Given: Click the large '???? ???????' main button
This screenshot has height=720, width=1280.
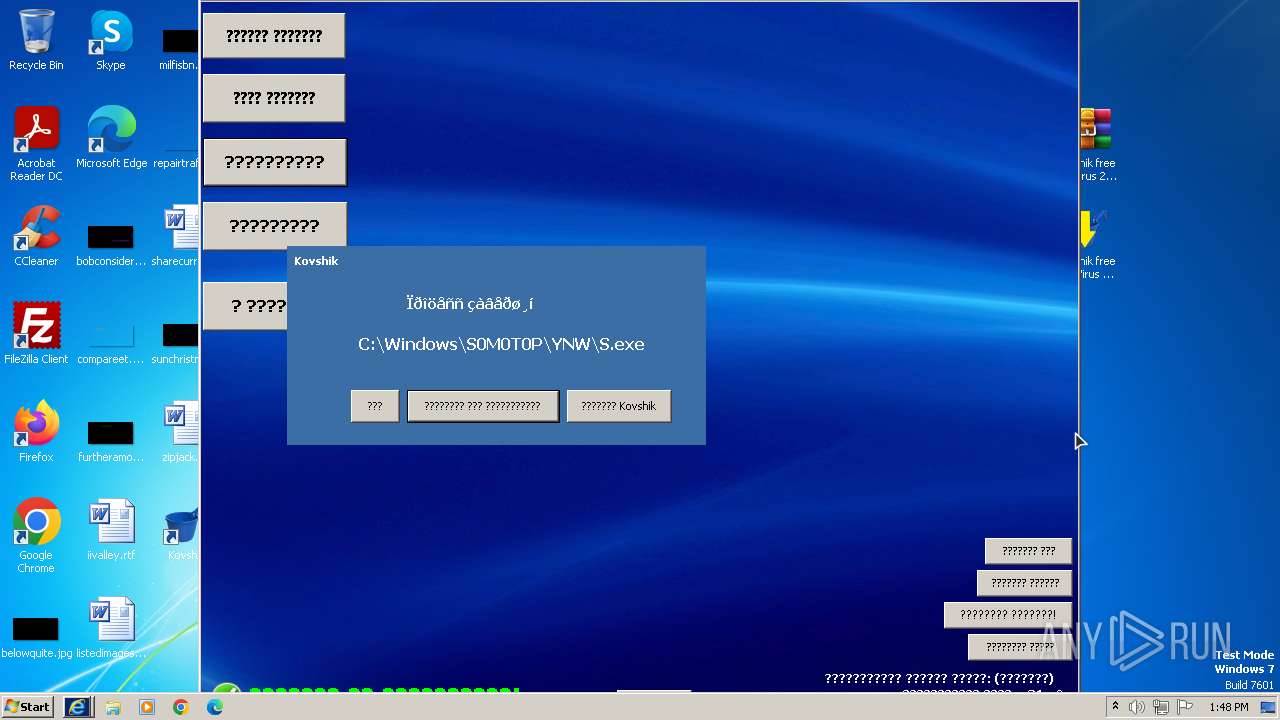Looking at the screenshot, I should (x=274, y=98).
